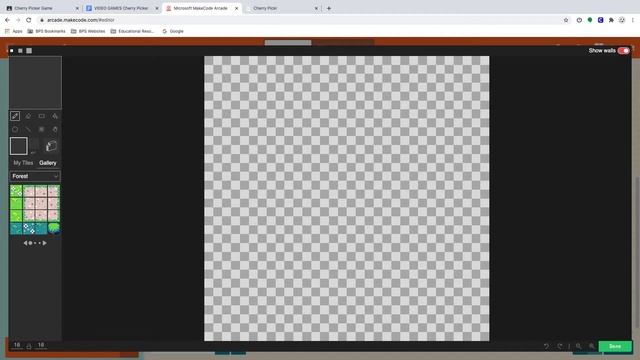The width and height of the screenshot is (640, 360).
Task: Go to previous gallery page
Action: pyautogui.click(x=25, y=243)
